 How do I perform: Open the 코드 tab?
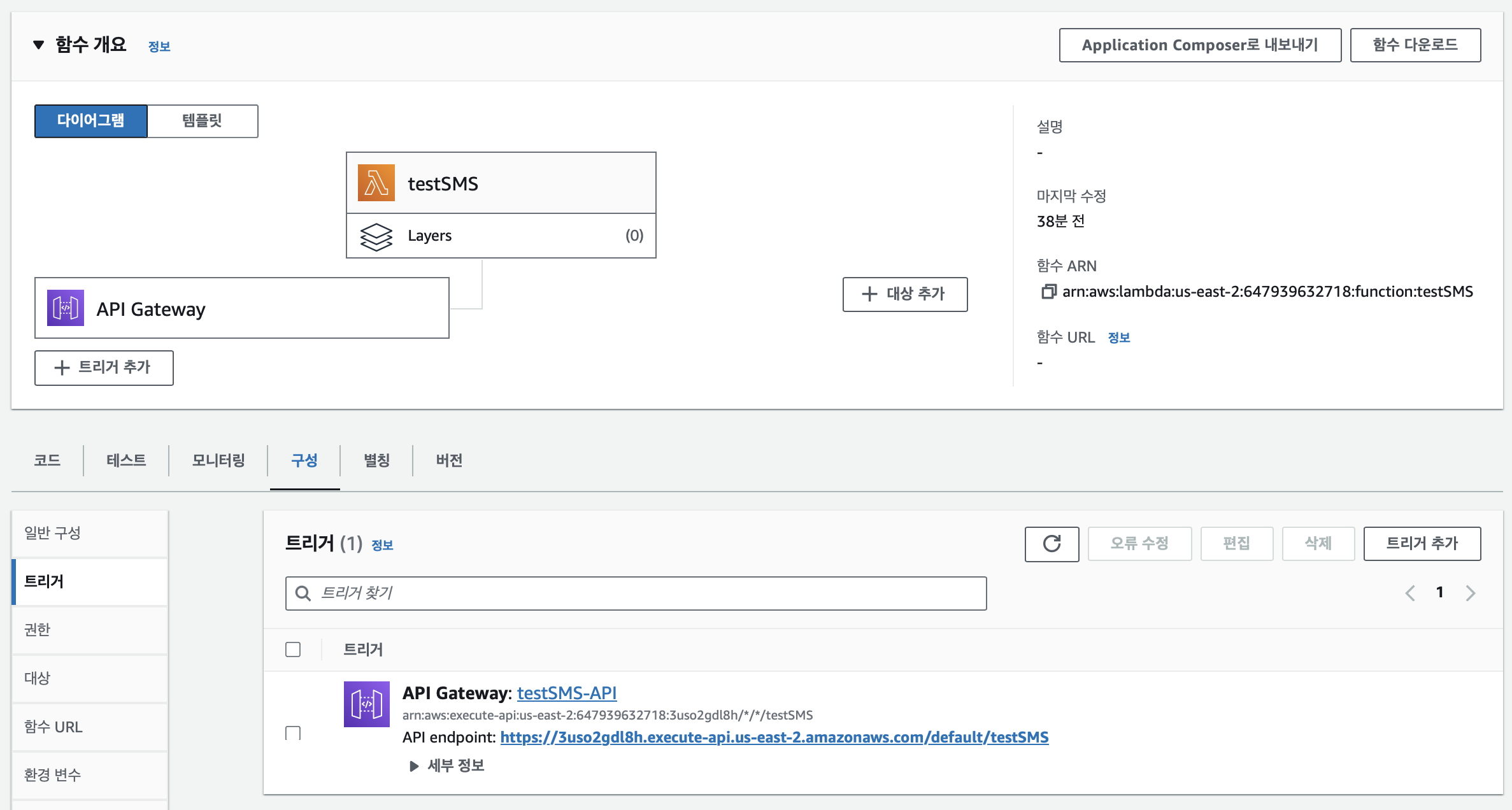(x=47, y=460)
